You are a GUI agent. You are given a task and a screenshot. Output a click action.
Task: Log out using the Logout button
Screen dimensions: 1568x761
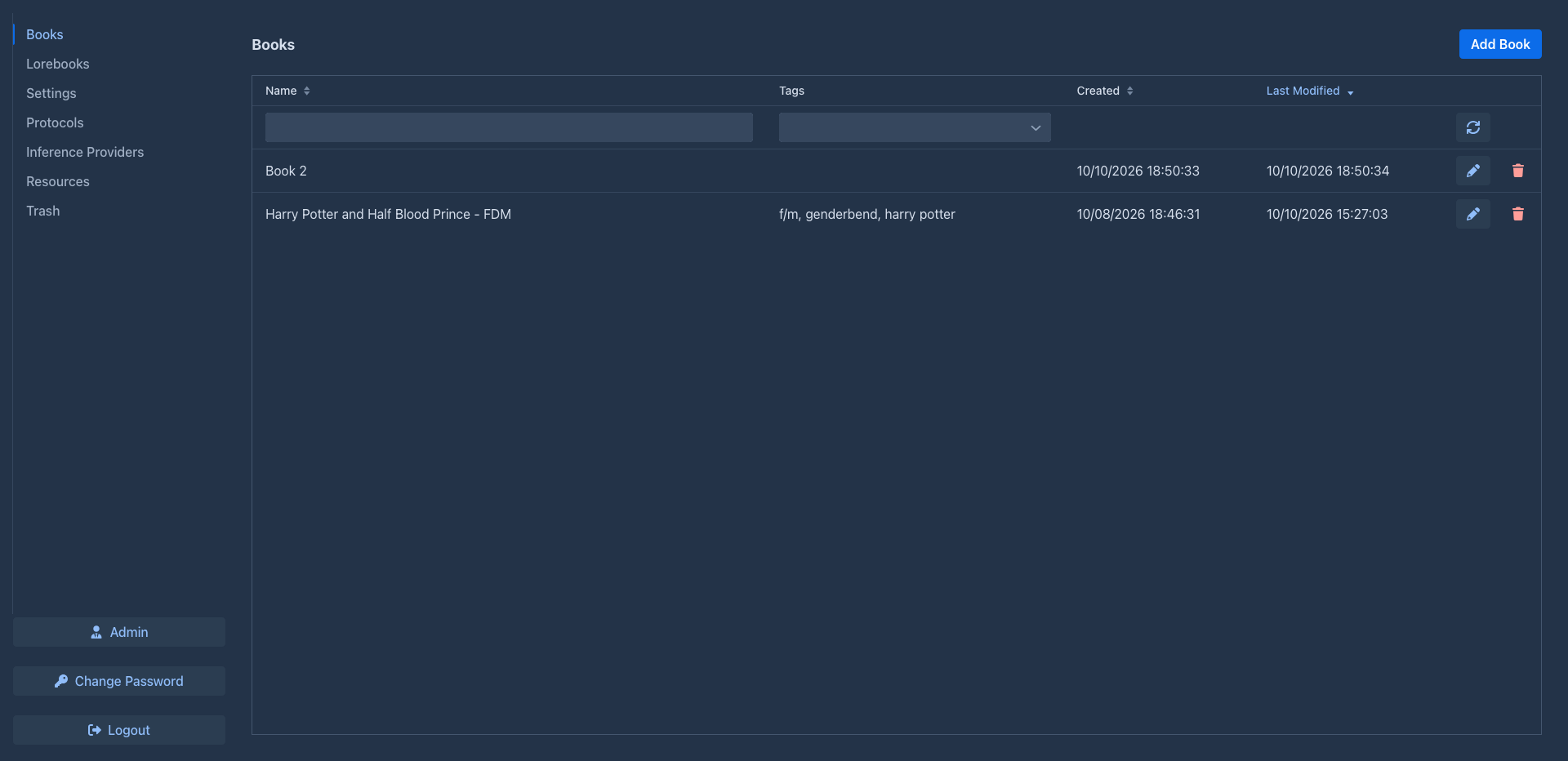coord(119,730)
